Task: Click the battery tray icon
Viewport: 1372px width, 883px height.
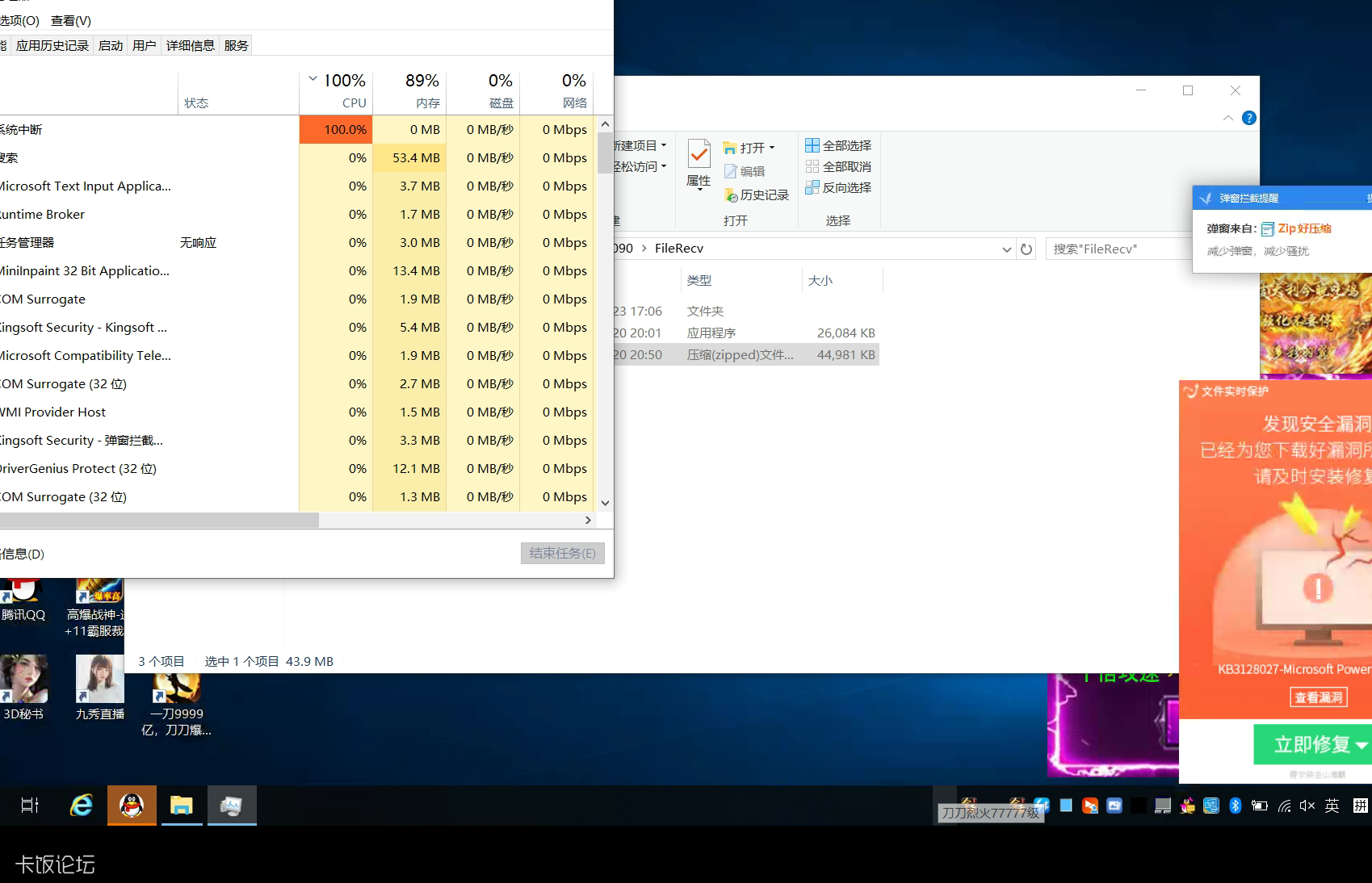Action: (1260, 805)
